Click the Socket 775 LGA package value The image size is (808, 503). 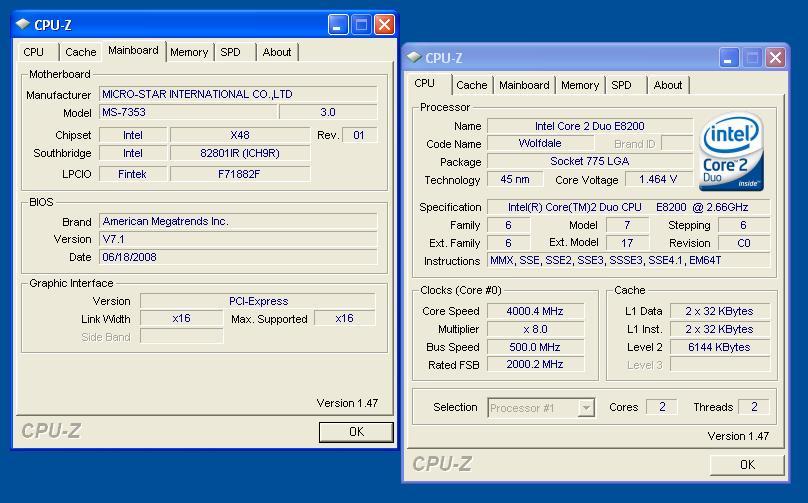coord(590,161)
